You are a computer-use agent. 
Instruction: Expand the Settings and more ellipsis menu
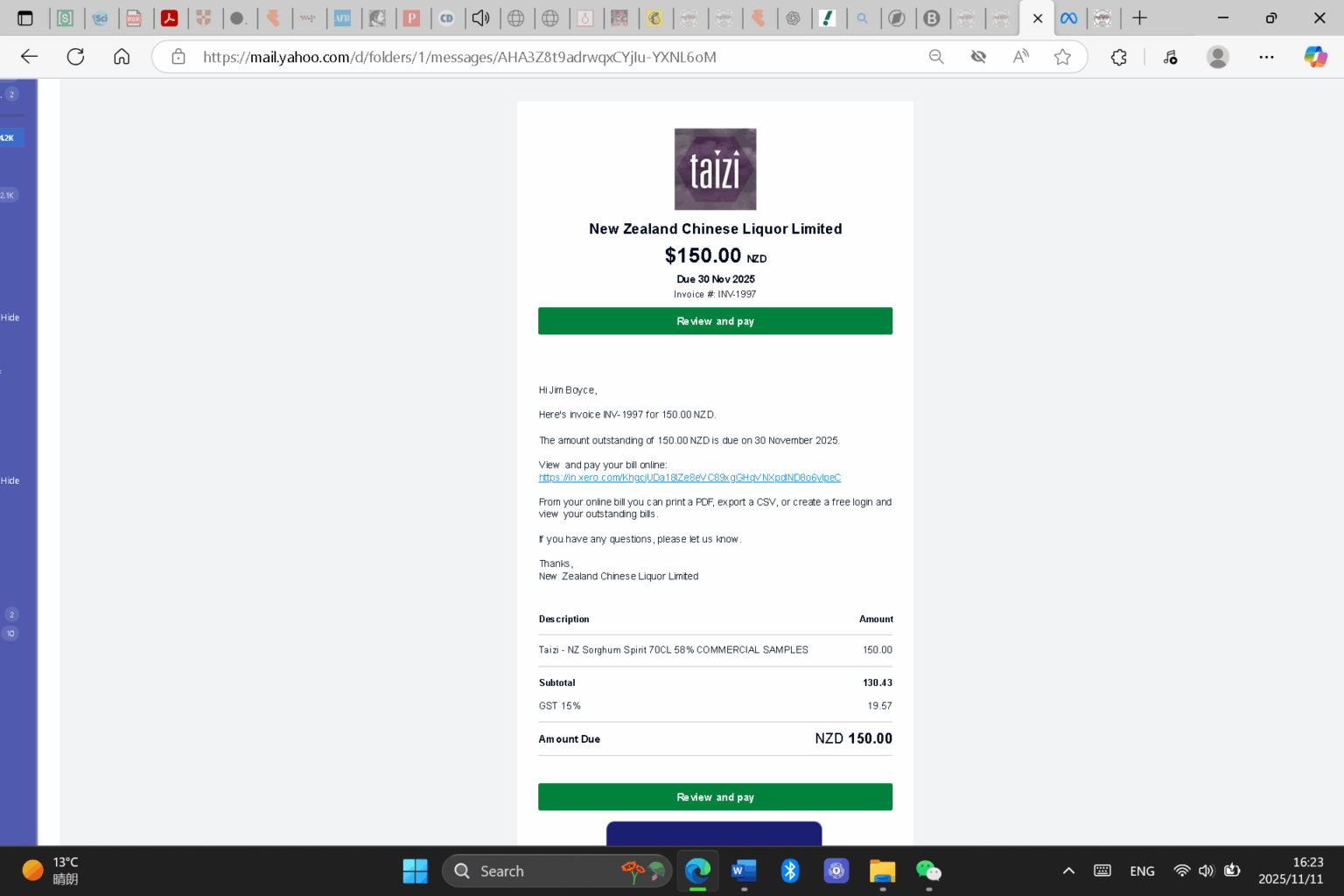click(1266, 57)
